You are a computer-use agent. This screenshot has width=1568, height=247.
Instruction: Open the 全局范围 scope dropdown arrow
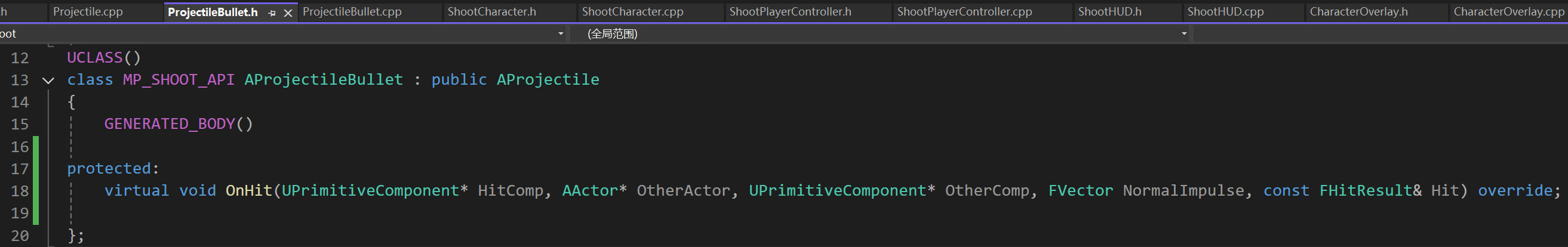[1184, 33]
